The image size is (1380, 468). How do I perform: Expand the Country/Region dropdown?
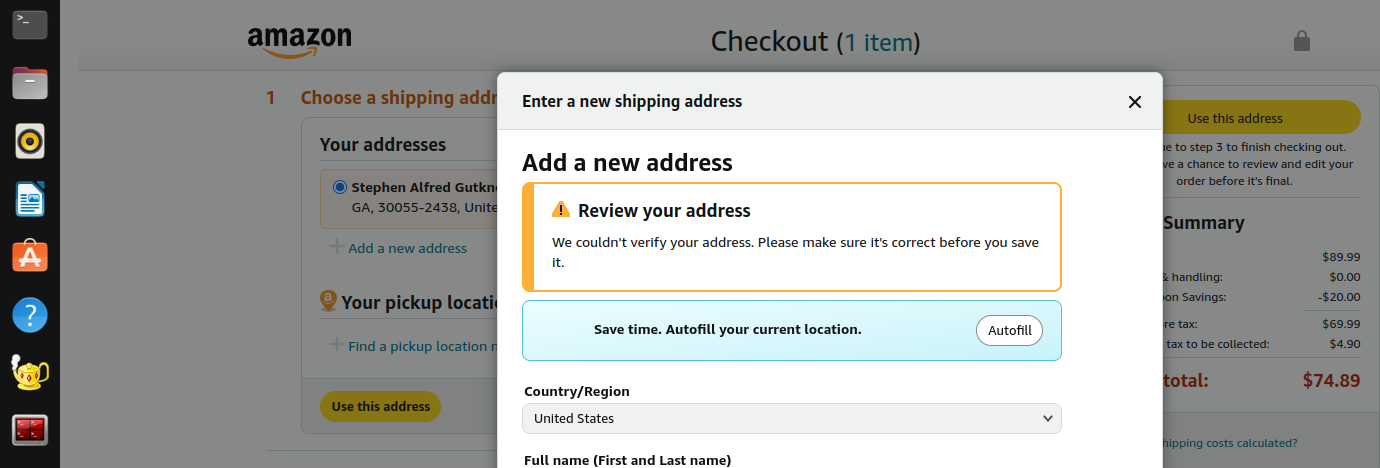tap(792, 418)
